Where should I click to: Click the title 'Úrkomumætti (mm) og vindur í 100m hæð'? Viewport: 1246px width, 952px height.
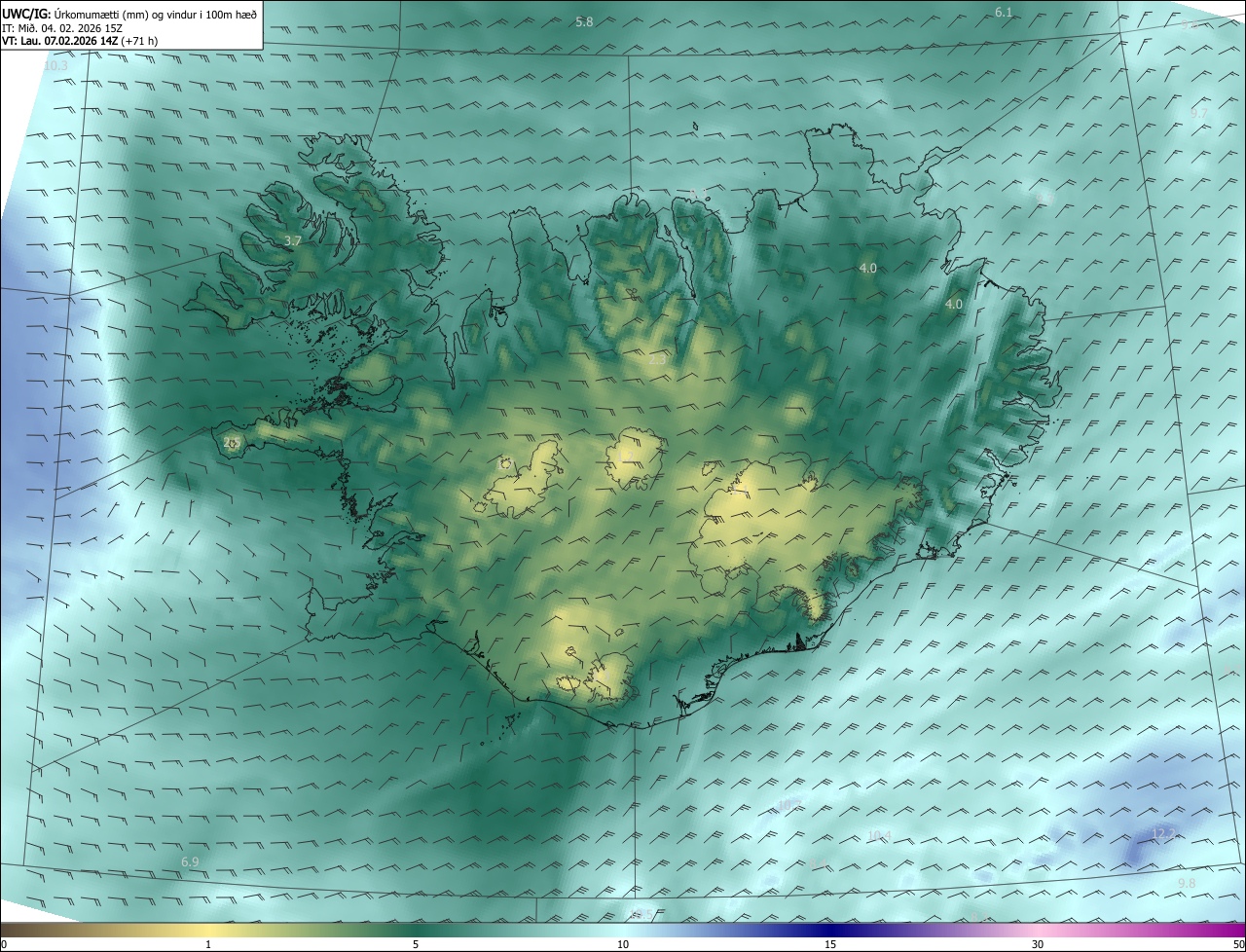pos(154,15)
